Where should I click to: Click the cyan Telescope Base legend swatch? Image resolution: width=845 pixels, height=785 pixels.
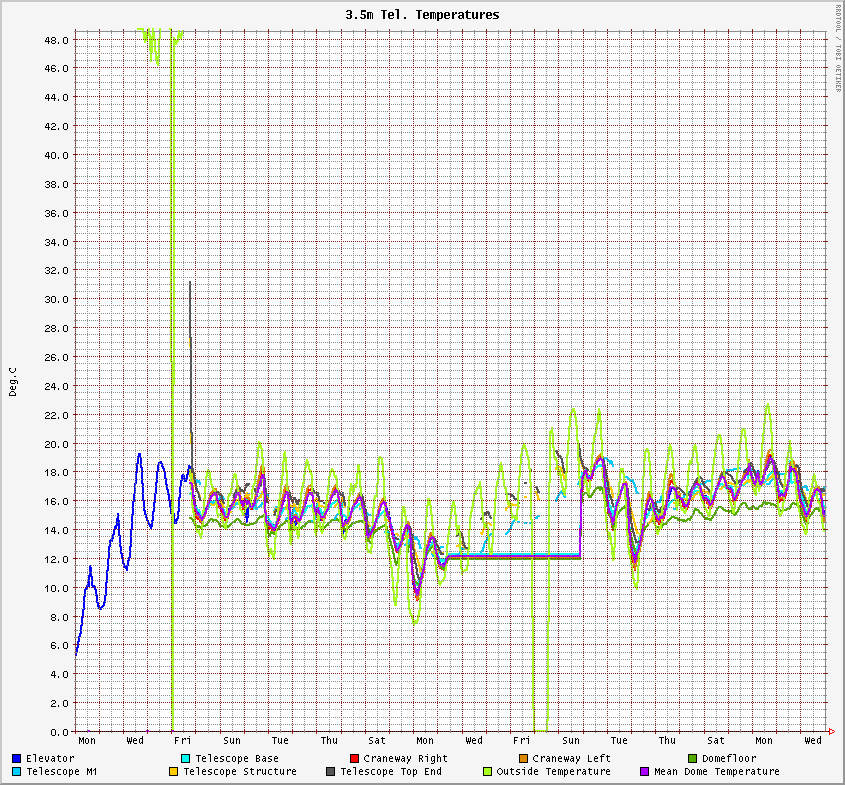coord(186,758)
